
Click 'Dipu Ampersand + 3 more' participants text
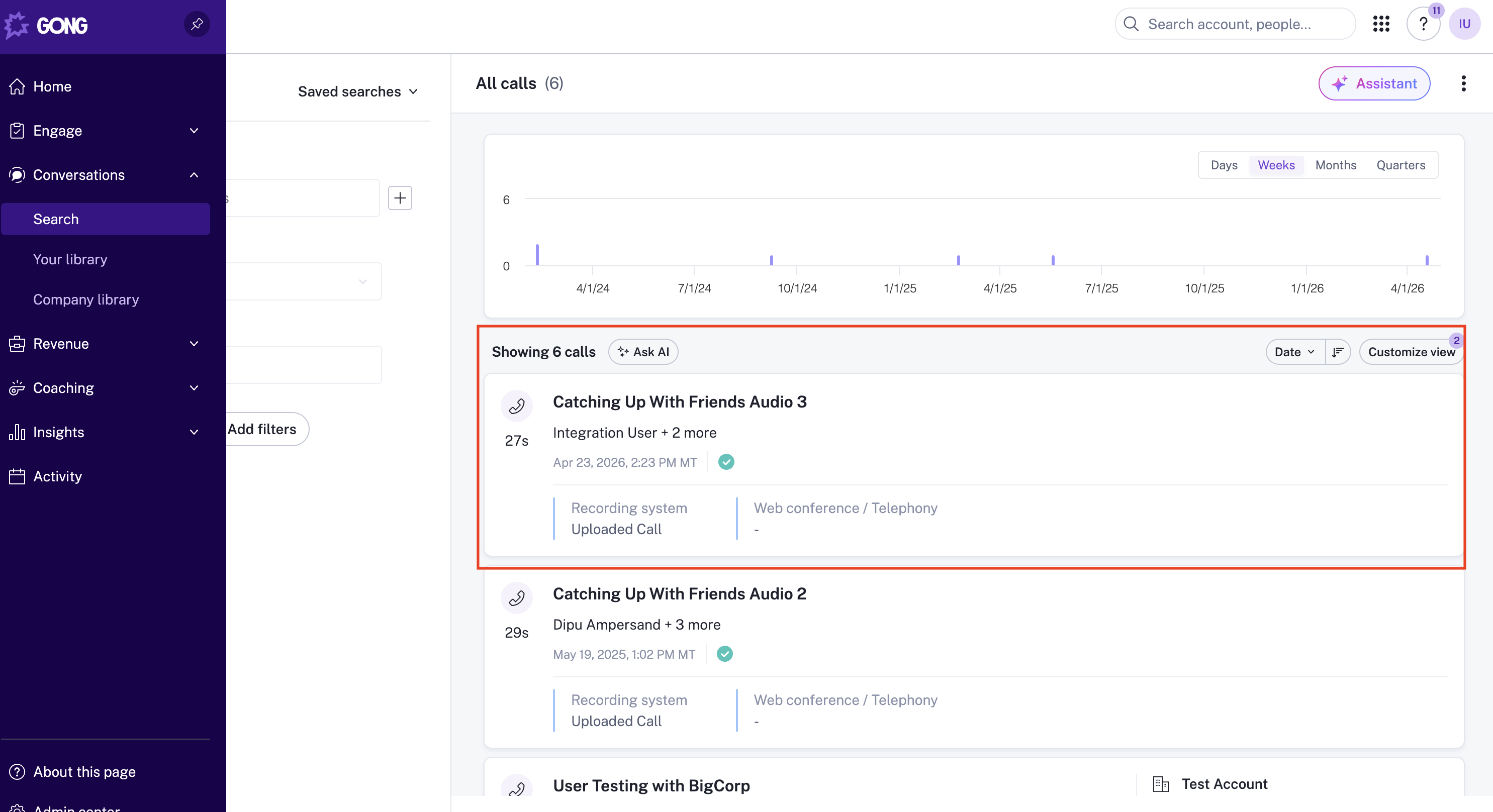coord(636,625)
